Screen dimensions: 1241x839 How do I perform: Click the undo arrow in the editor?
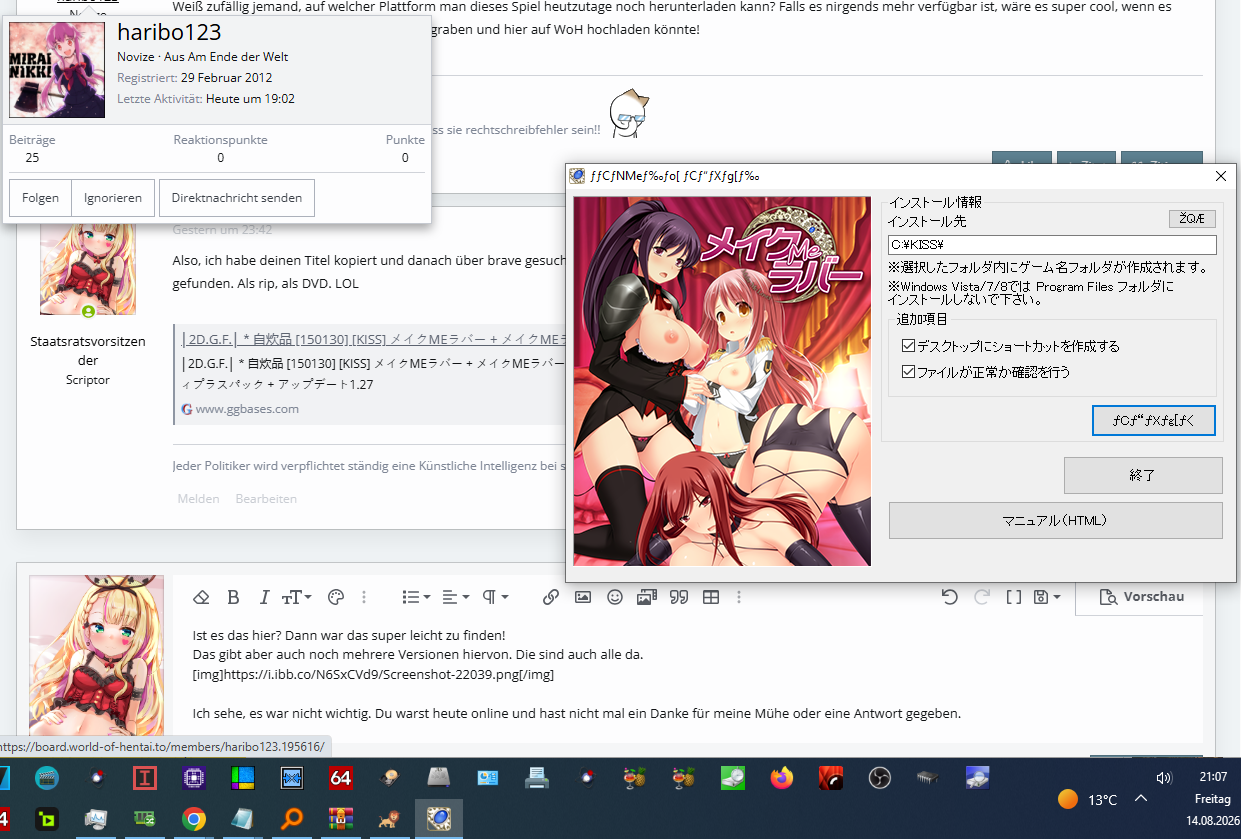(x=950, y=597)
